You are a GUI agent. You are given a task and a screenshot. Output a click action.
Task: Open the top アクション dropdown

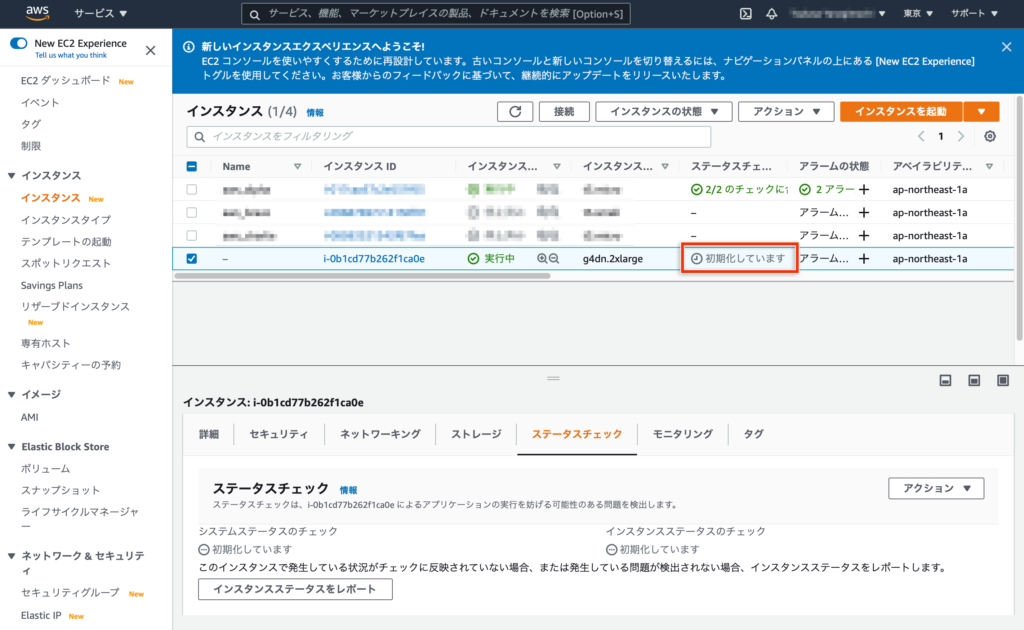tap(786, 112)
